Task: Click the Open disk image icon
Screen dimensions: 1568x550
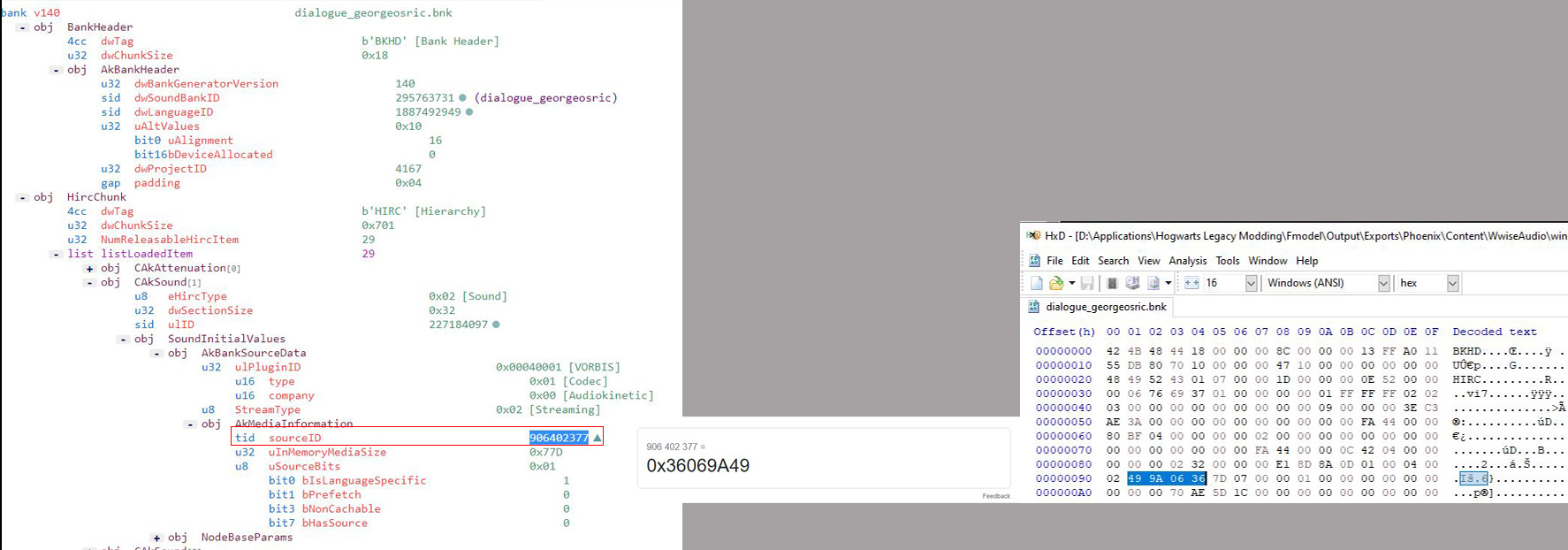Action: point(1153,283)
